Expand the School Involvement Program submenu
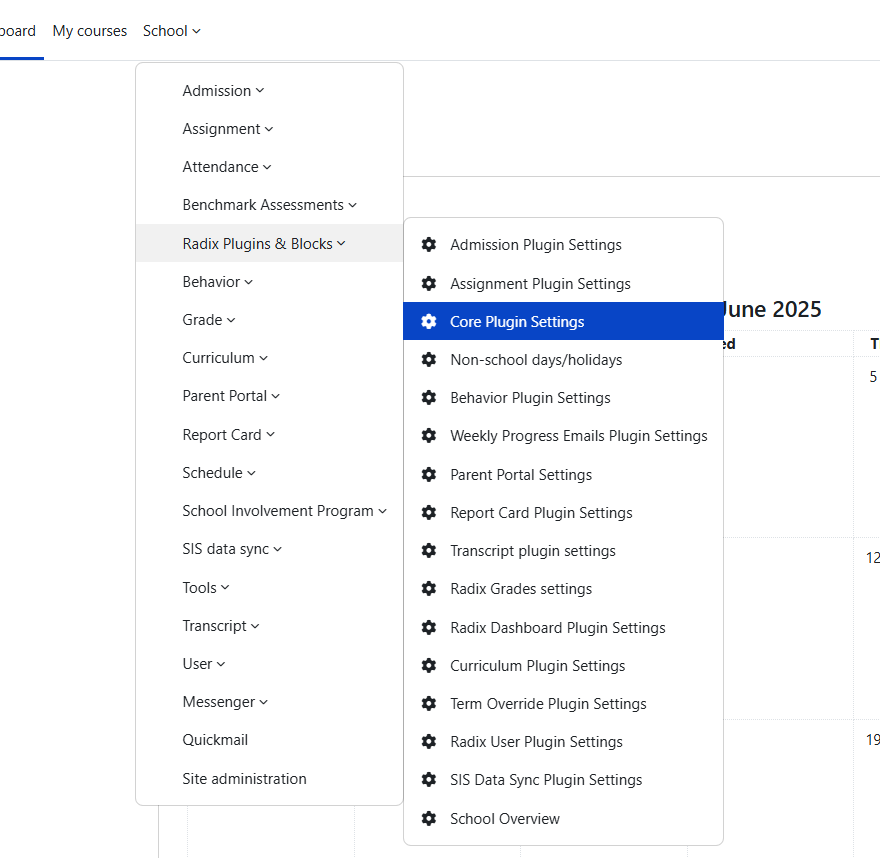Viewport: 880px width, 858px height. (284, 511)
